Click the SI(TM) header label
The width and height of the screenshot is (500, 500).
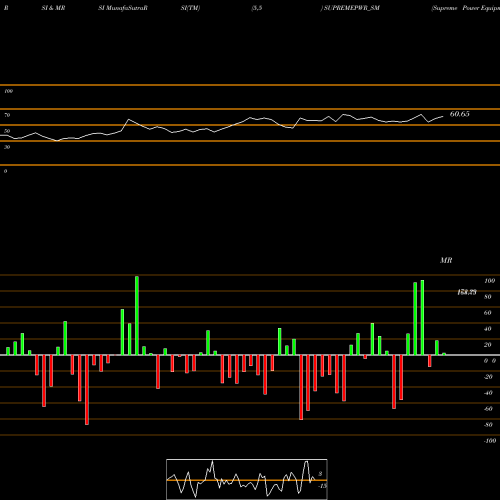pos(190,8)
